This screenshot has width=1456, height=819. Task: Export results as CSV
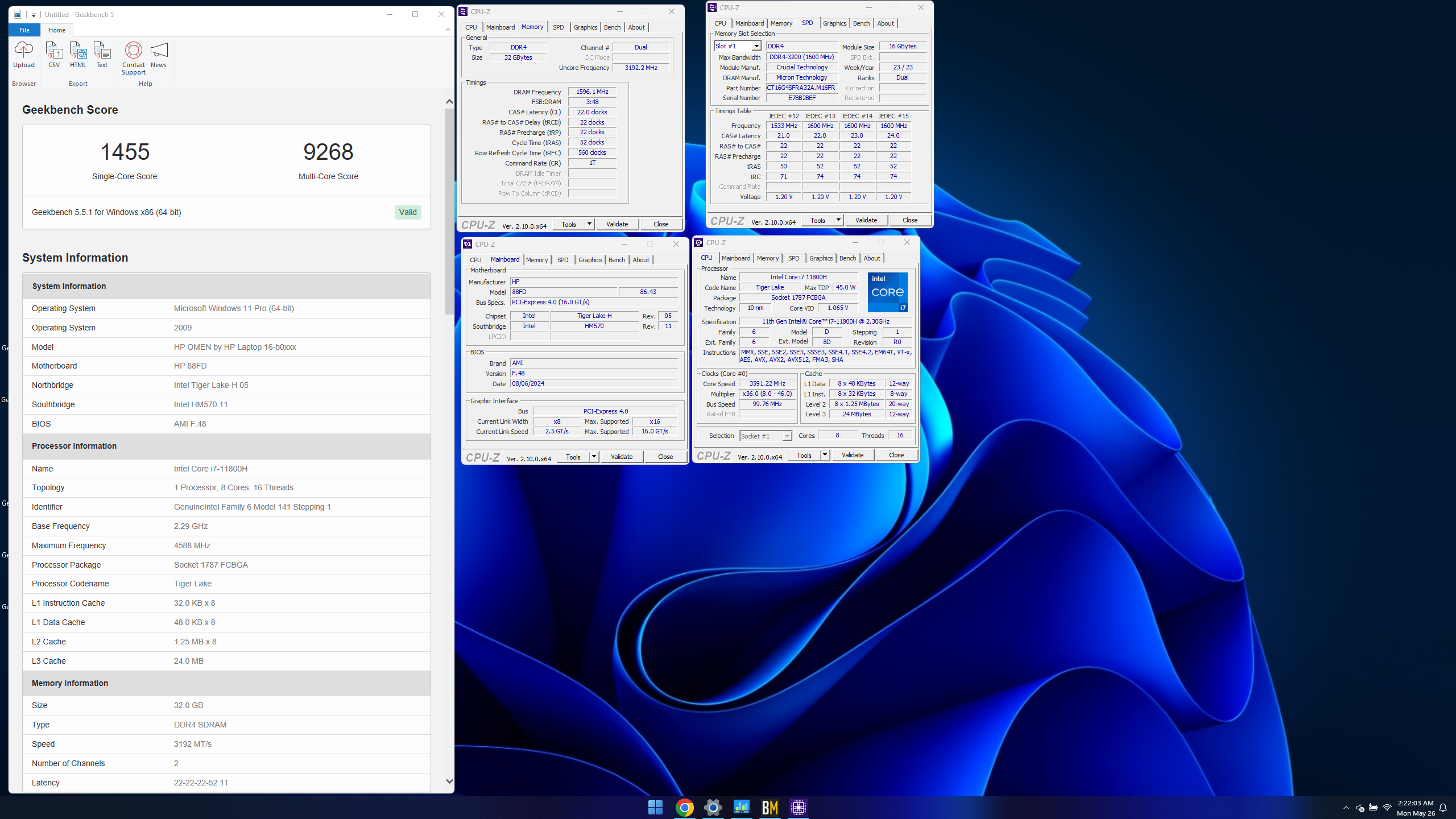pyautogui.click(x=54, y=55)
